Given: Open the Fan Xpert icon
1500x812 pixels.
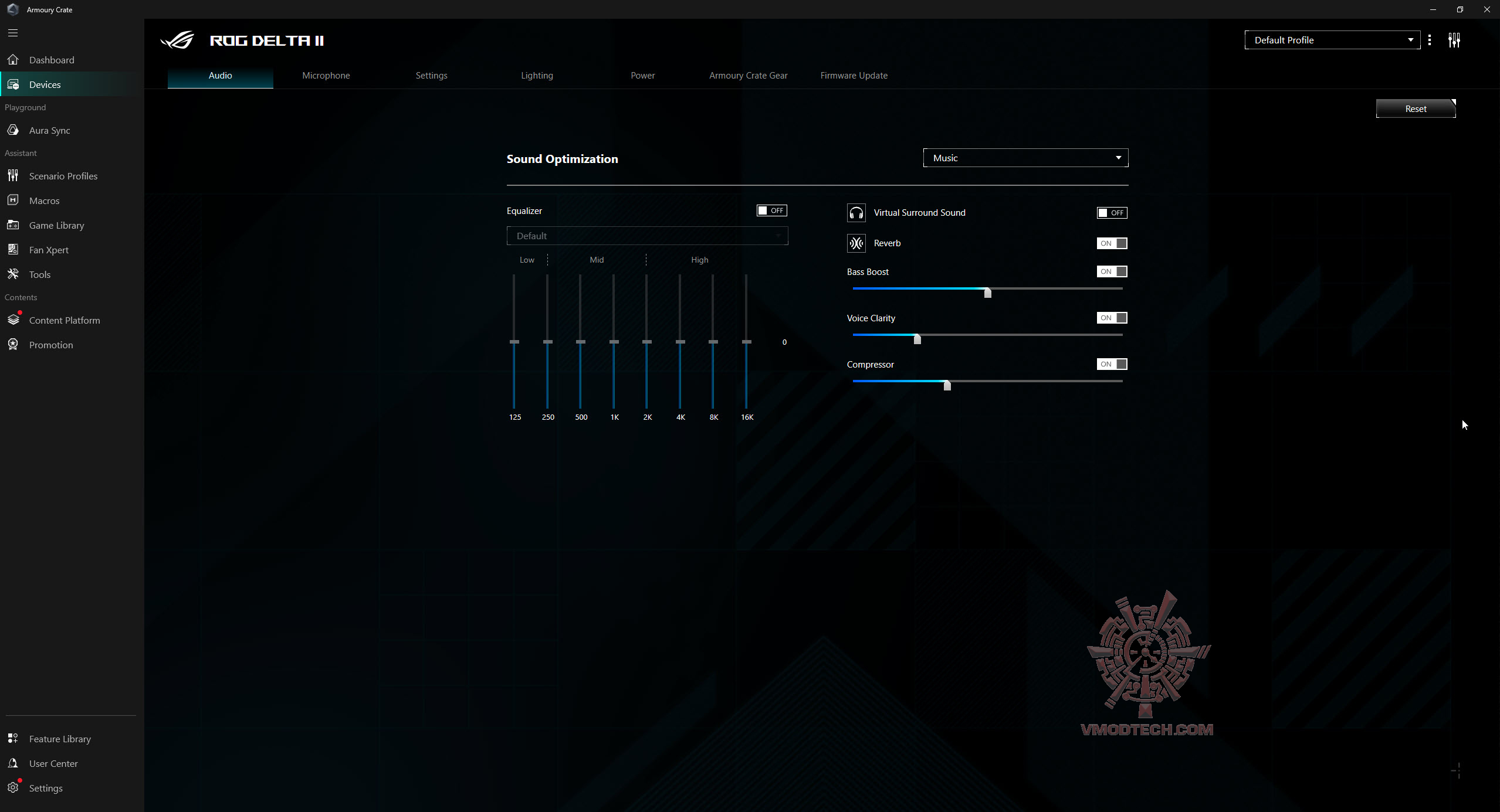Looking at the screenshot, I should [13, 250].
